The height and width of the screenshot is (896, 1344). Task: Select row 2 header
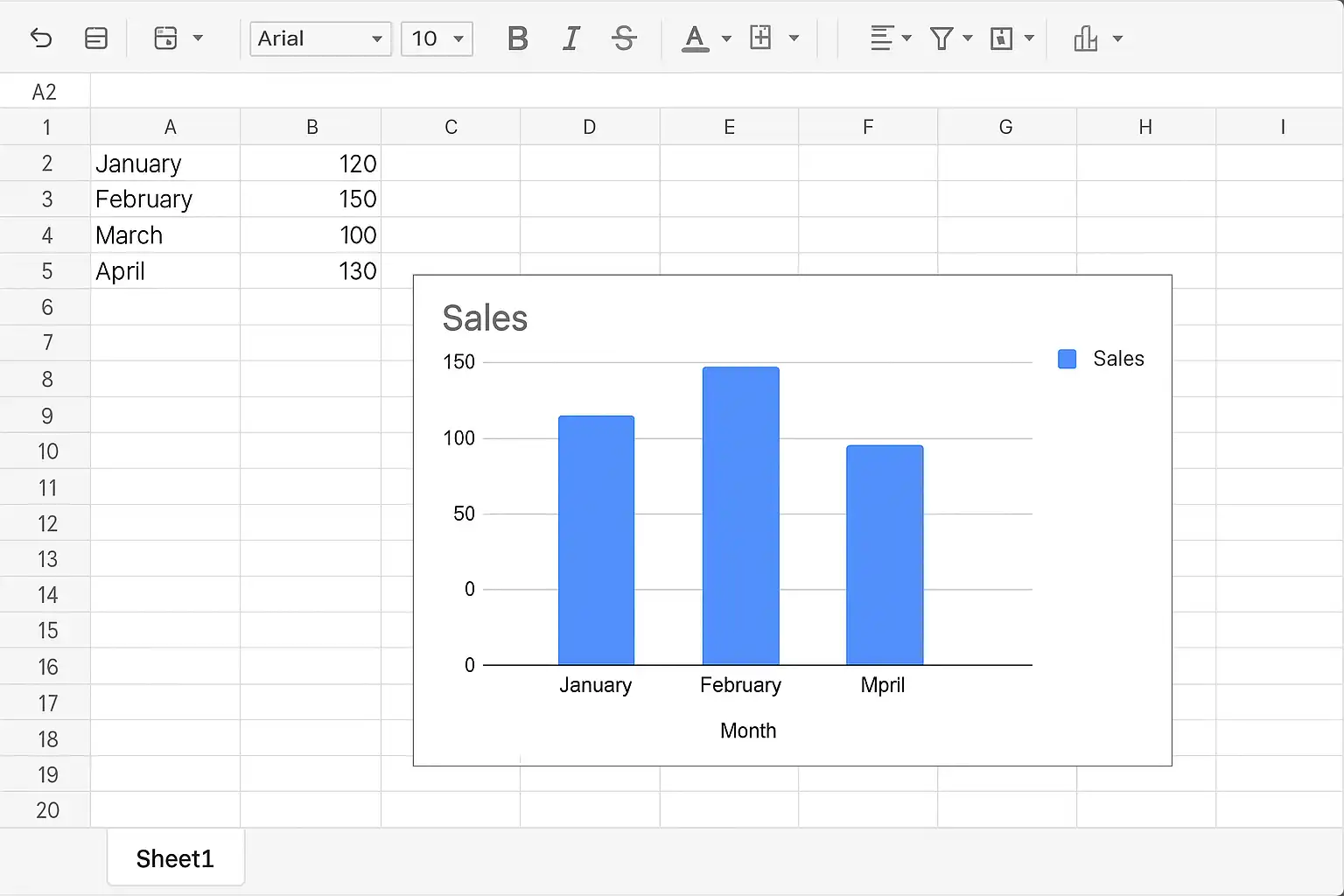tap(45, 164)
